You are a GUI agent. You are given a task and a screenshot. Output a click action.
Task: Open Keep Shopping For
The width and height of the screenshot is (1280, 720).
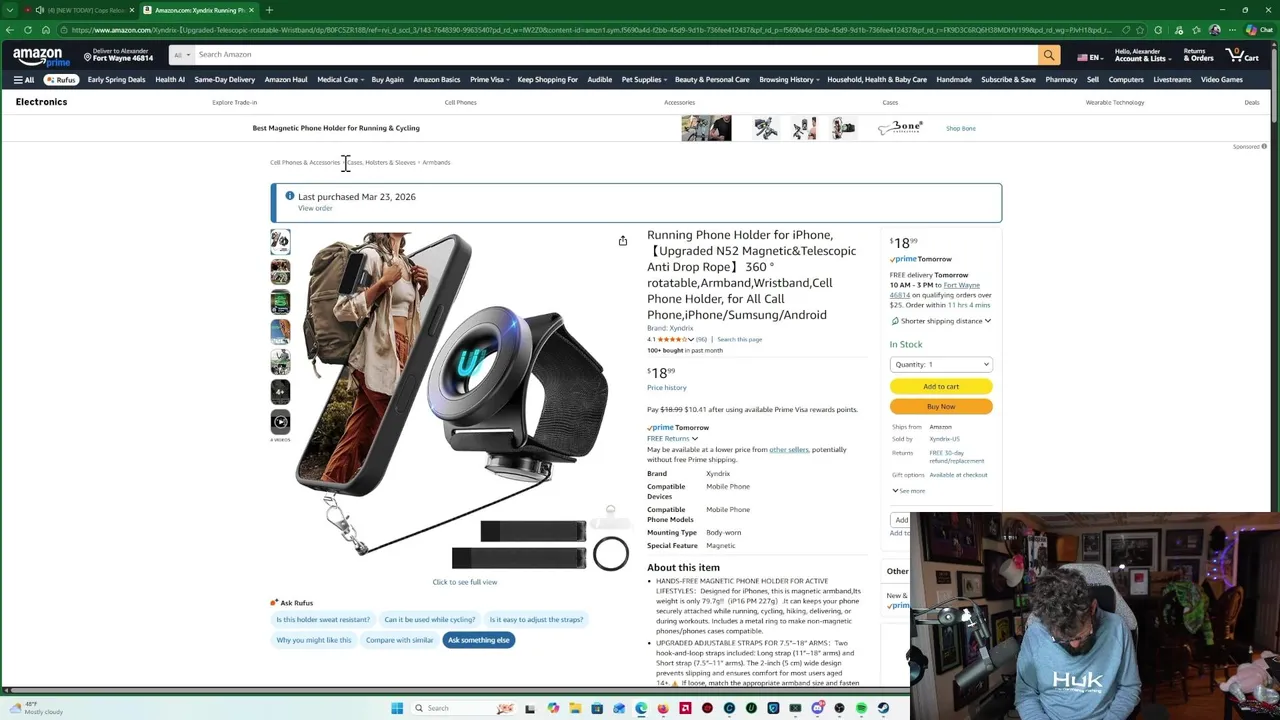(x=547, y=80)
